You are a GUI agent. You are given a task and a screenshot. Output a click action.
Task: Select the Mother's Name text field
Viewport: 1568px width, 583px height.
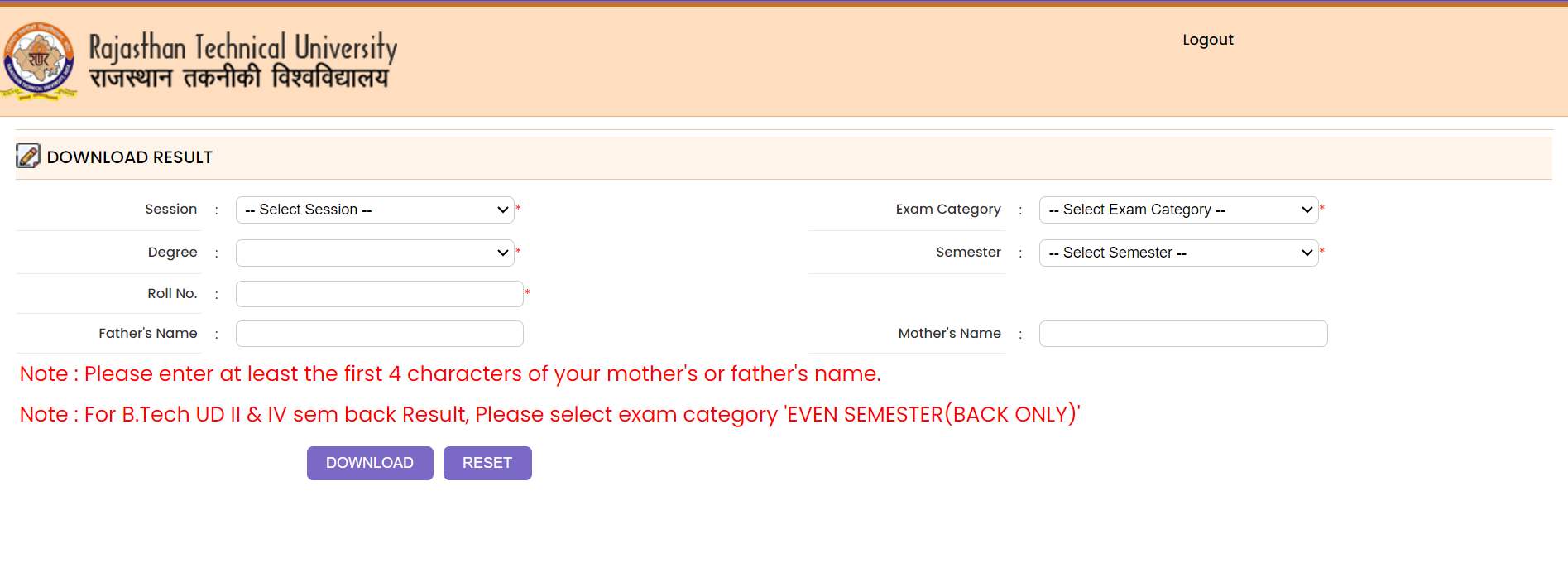coord(1182,334)
